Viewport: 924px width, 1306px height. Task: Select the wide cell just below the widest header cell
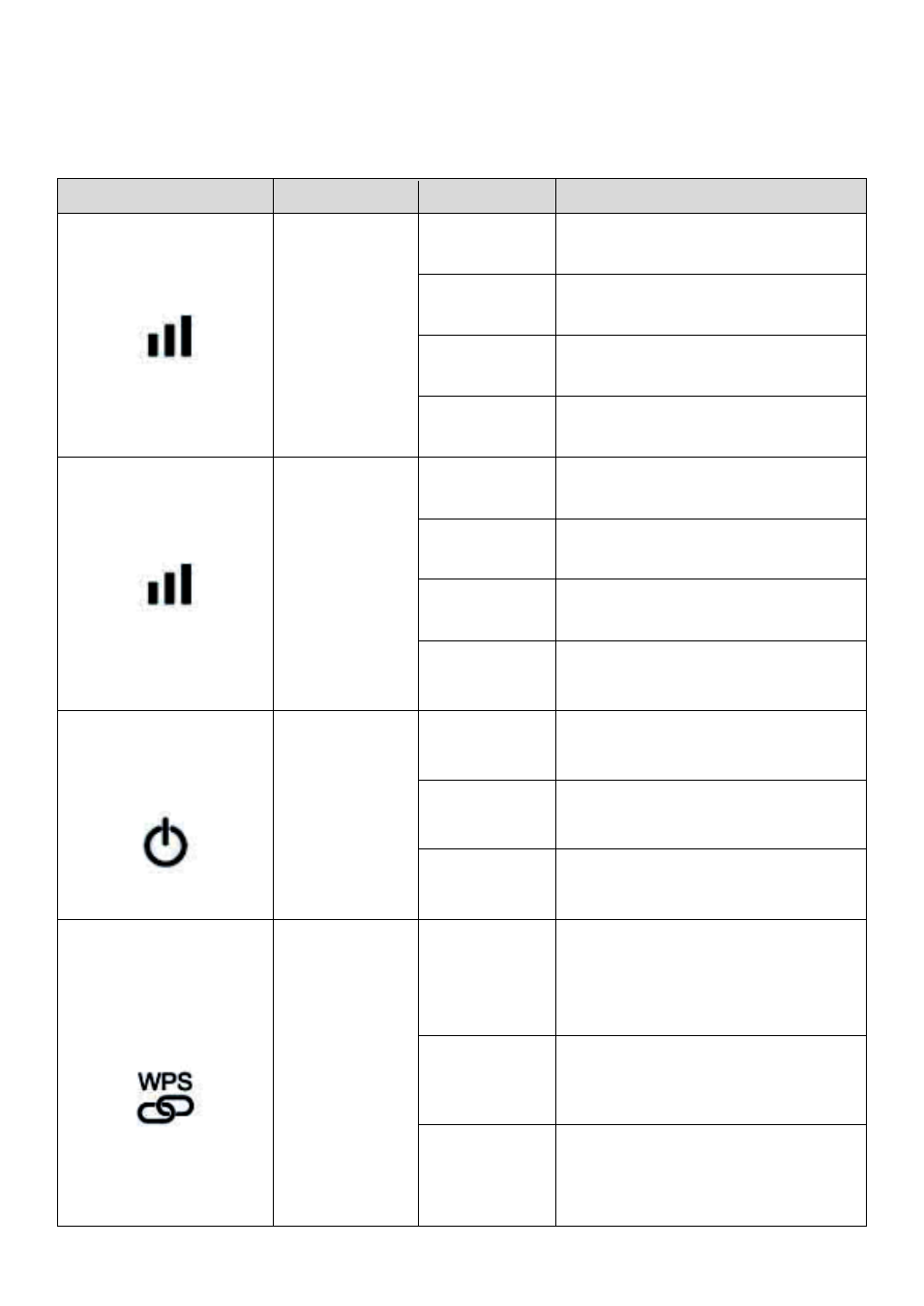coord(711,244)
